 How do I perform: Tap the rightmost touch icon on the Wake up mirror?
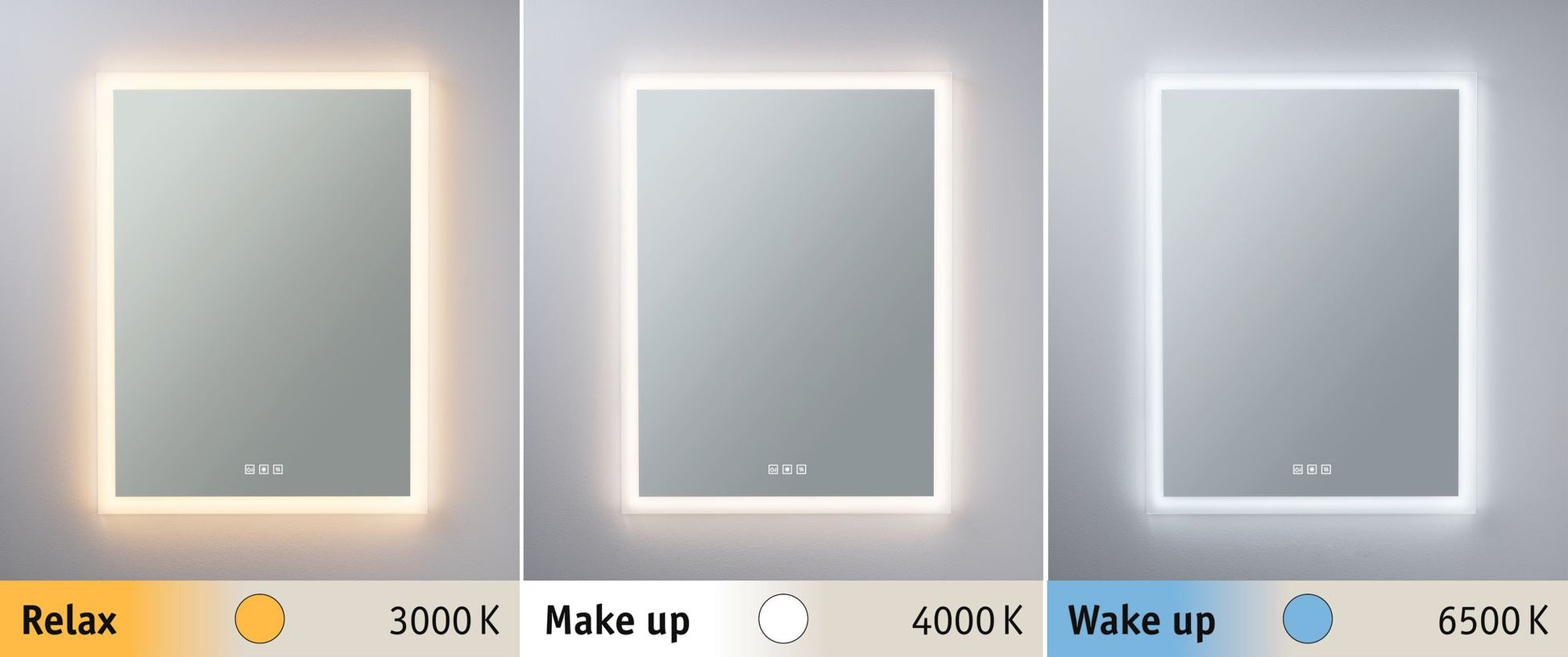[1326, 469]
